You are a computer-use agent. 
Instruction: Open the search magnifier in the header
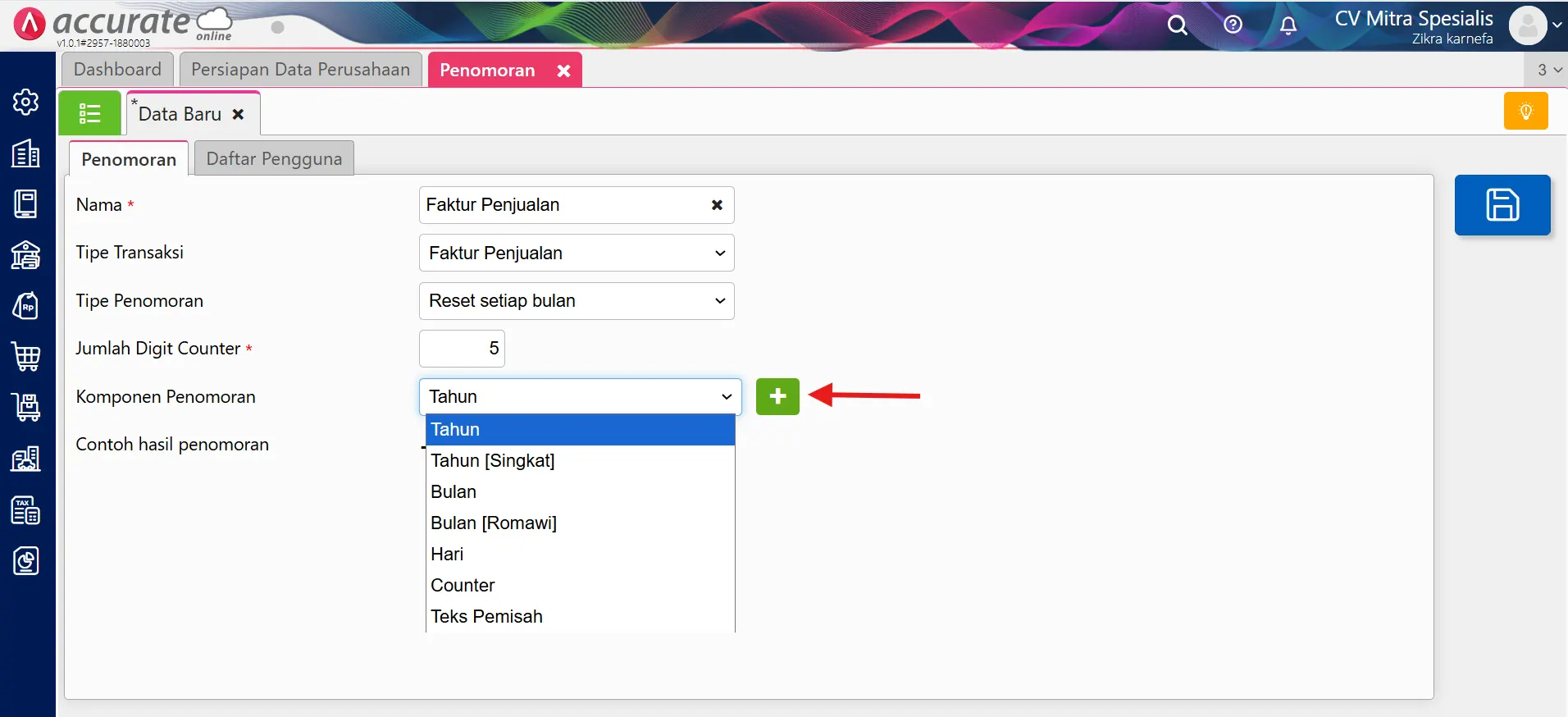pyautogui.click(x=1178, y=25)
